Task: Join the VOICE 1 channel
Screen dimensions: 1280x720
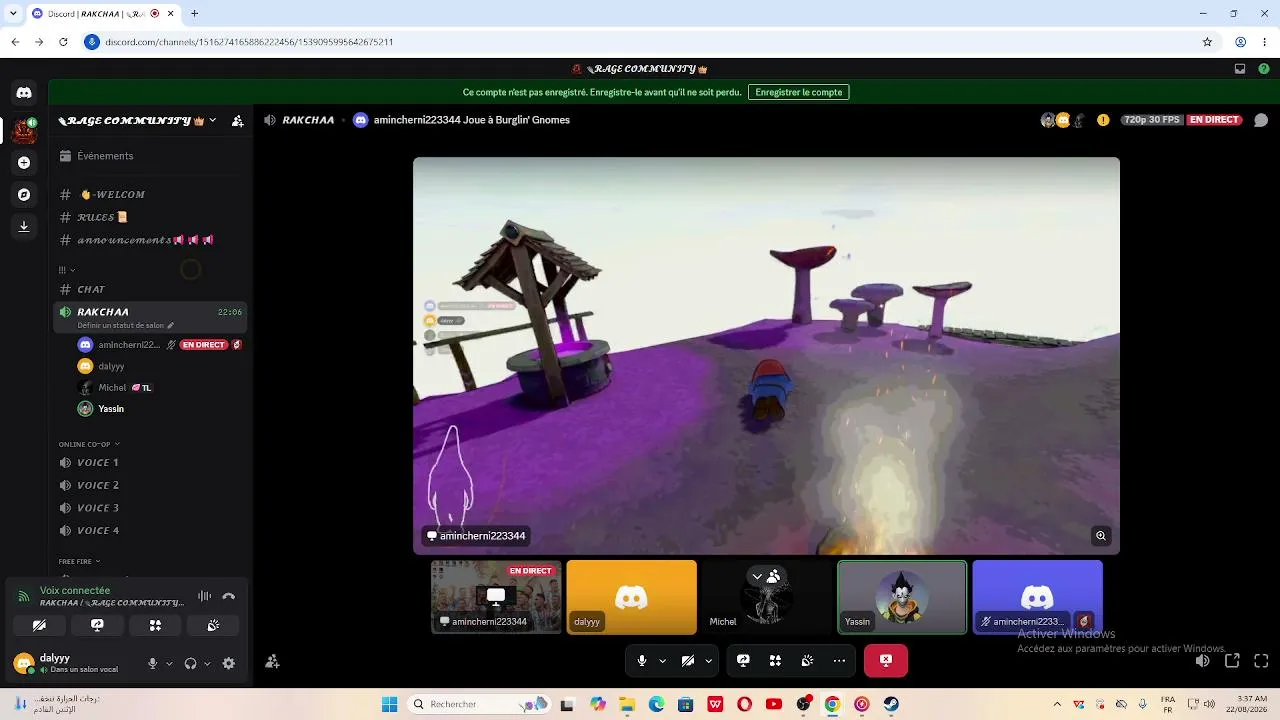Action: [x=150, y=462]
